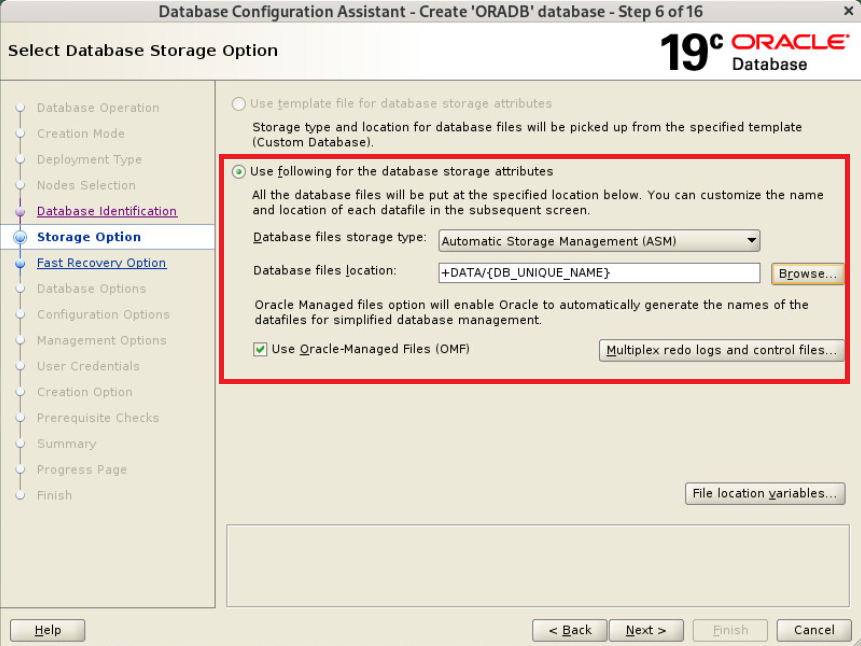Open Database Identification step link
This screenshot has width=861, height=646.
[x=107, y=211]
